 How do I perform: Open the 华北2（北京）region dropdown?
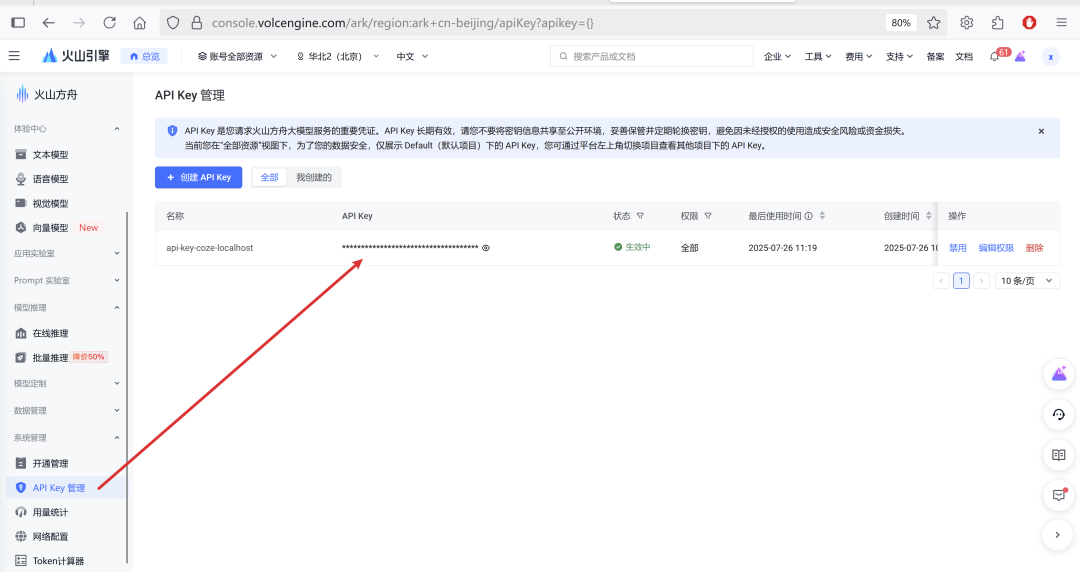pos(338,57)
